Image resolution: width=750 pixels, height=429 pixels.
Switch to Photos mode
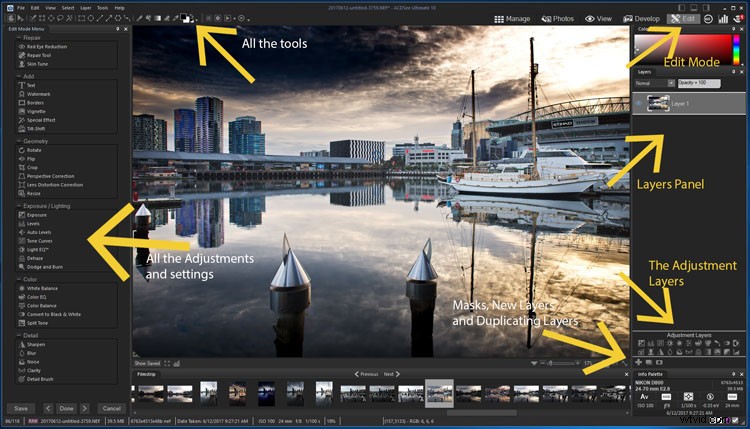(558, 19)
